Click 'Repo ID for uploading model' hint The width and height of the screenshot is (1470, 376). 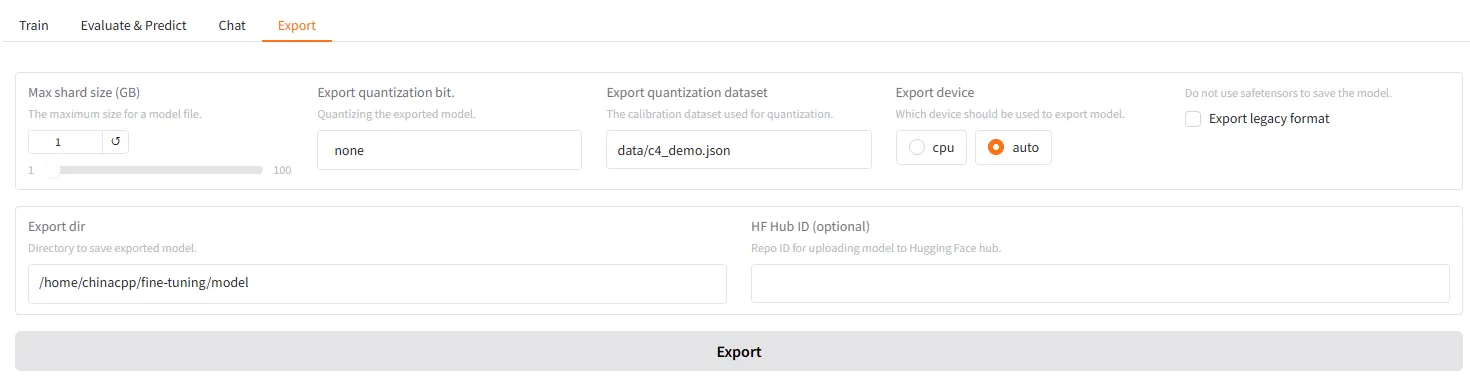coord(876,248)
